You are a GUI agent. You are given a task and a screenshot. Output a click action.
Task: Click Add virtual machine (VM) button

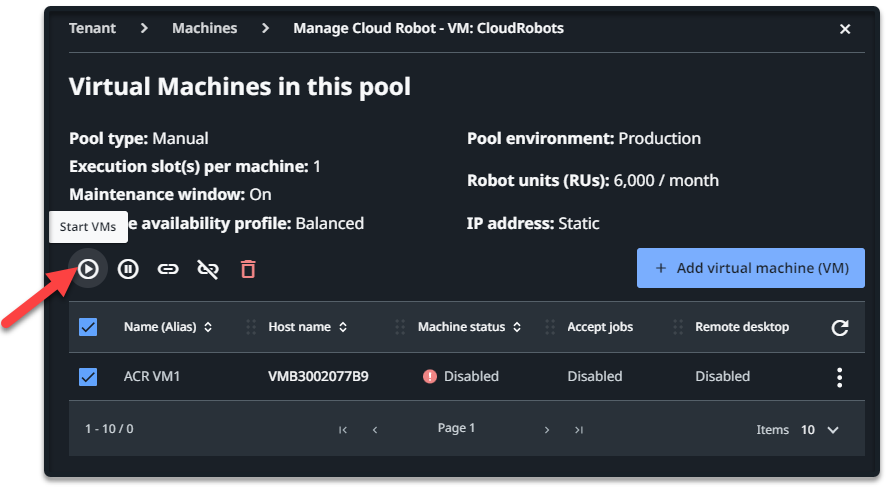coord(751,268)
